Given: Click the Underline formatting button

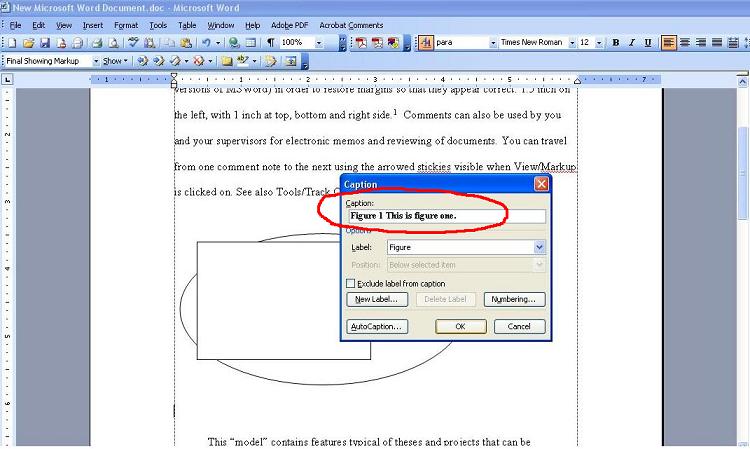Looking at the screenshot, I should [648, 43].
